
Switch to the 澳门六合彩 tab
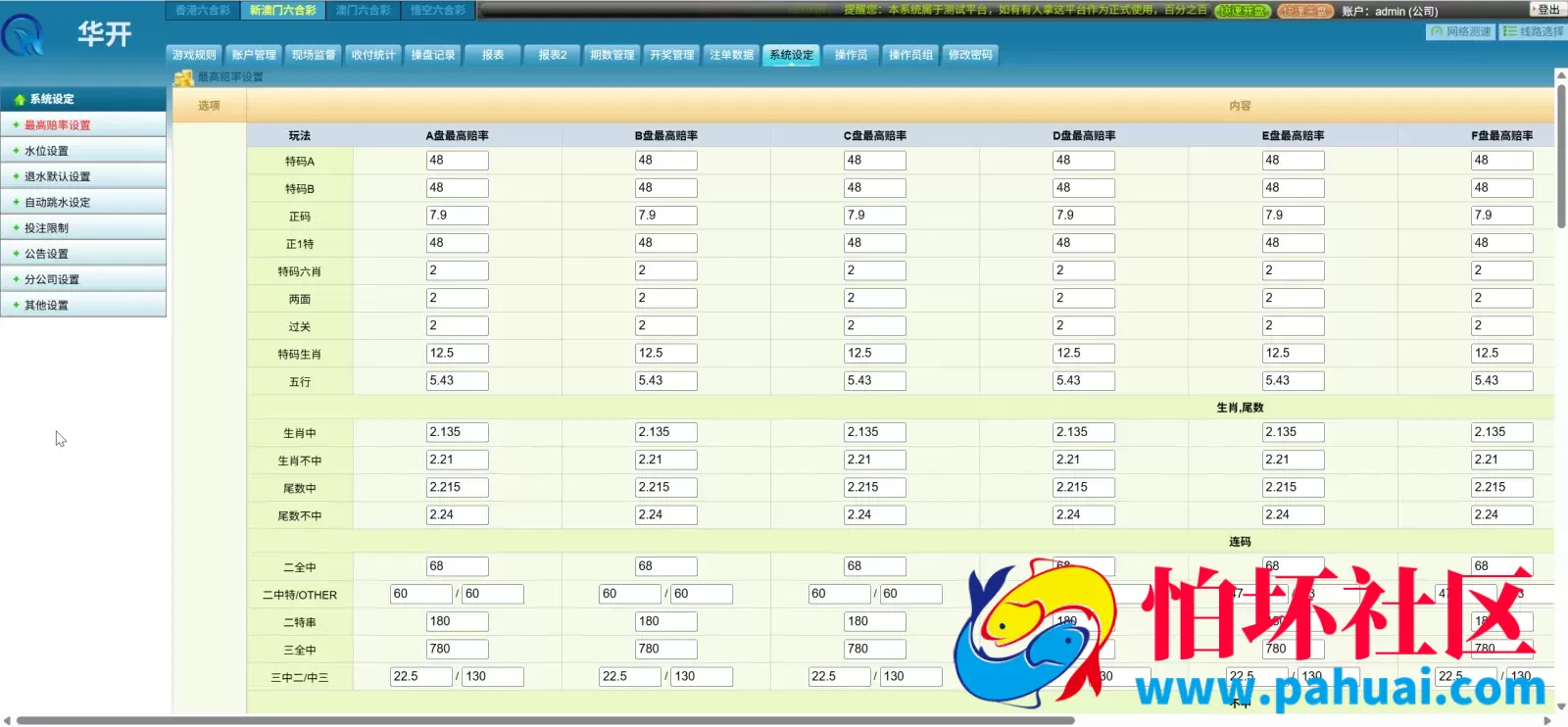point(363,11)
